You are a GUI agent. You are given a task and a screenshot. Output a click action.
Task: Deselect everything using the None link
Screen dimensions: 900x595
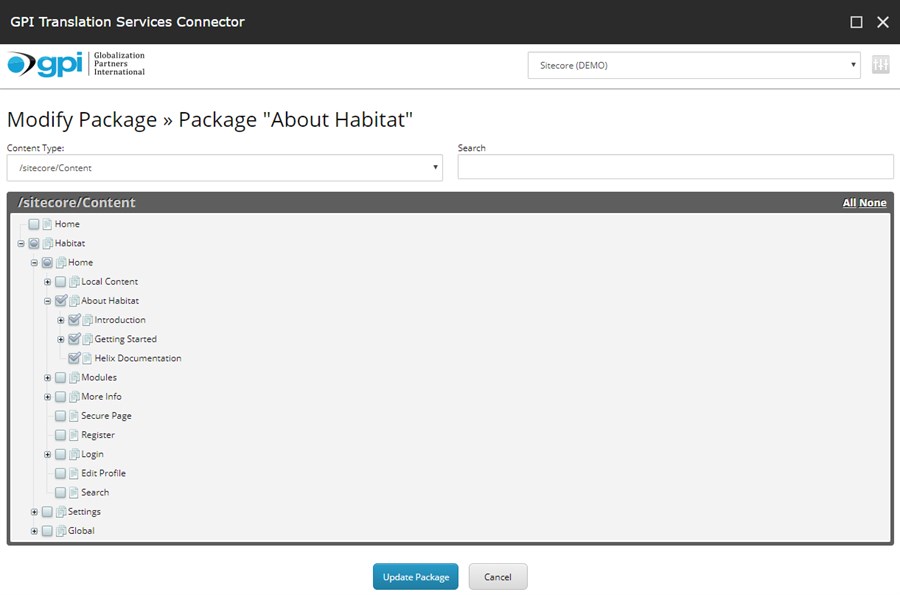[x=874, y=202]
